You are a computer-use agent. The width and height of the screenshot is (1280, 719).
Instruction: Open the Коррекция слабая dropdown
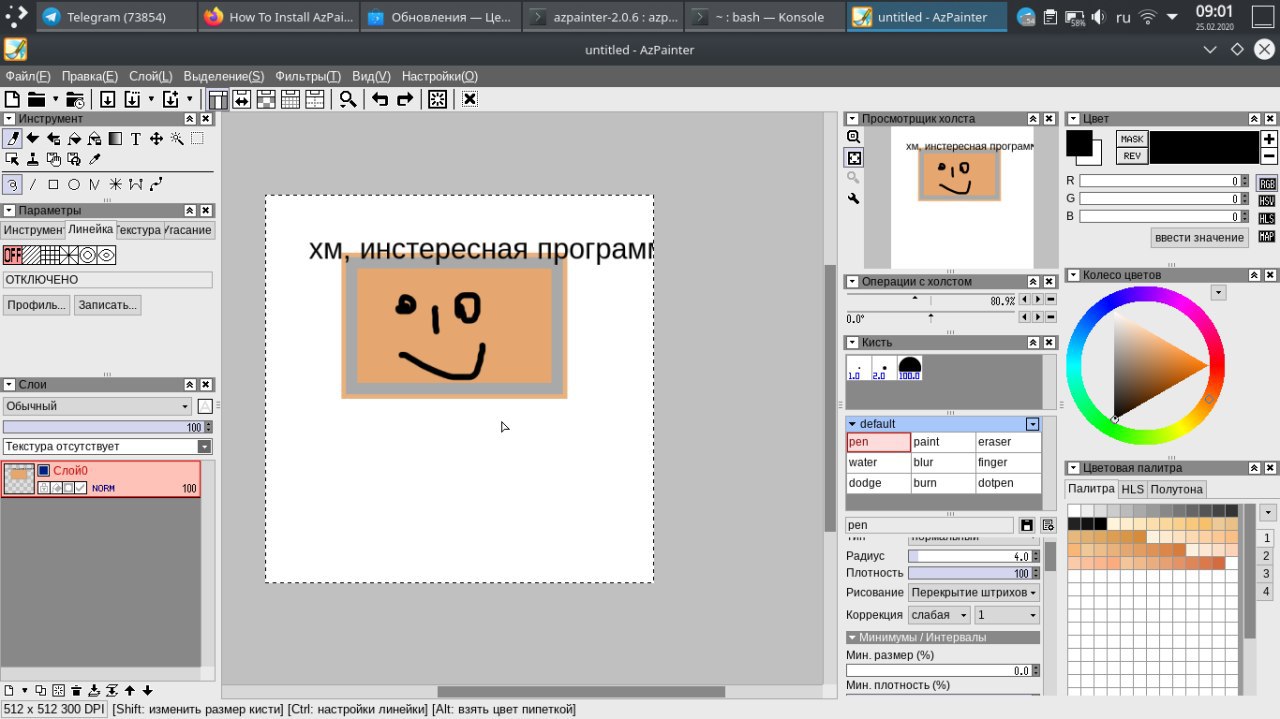point(939,615)
